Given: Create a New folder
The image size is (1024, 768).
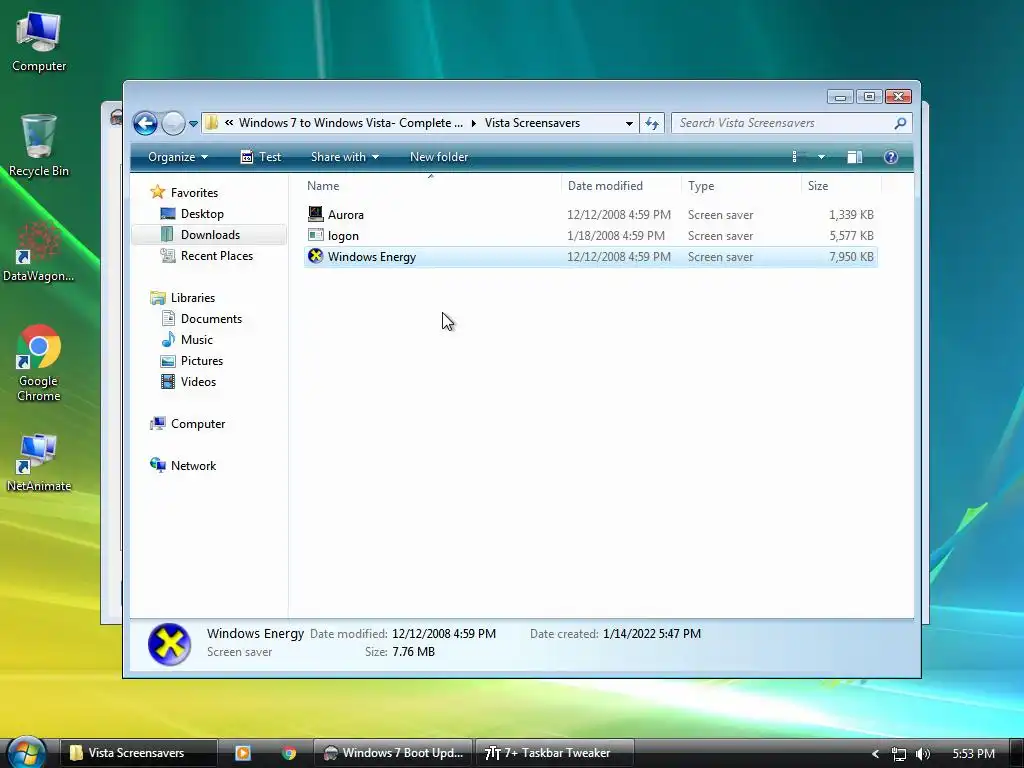Looking at the screenshot, I should tap(439, 157).
